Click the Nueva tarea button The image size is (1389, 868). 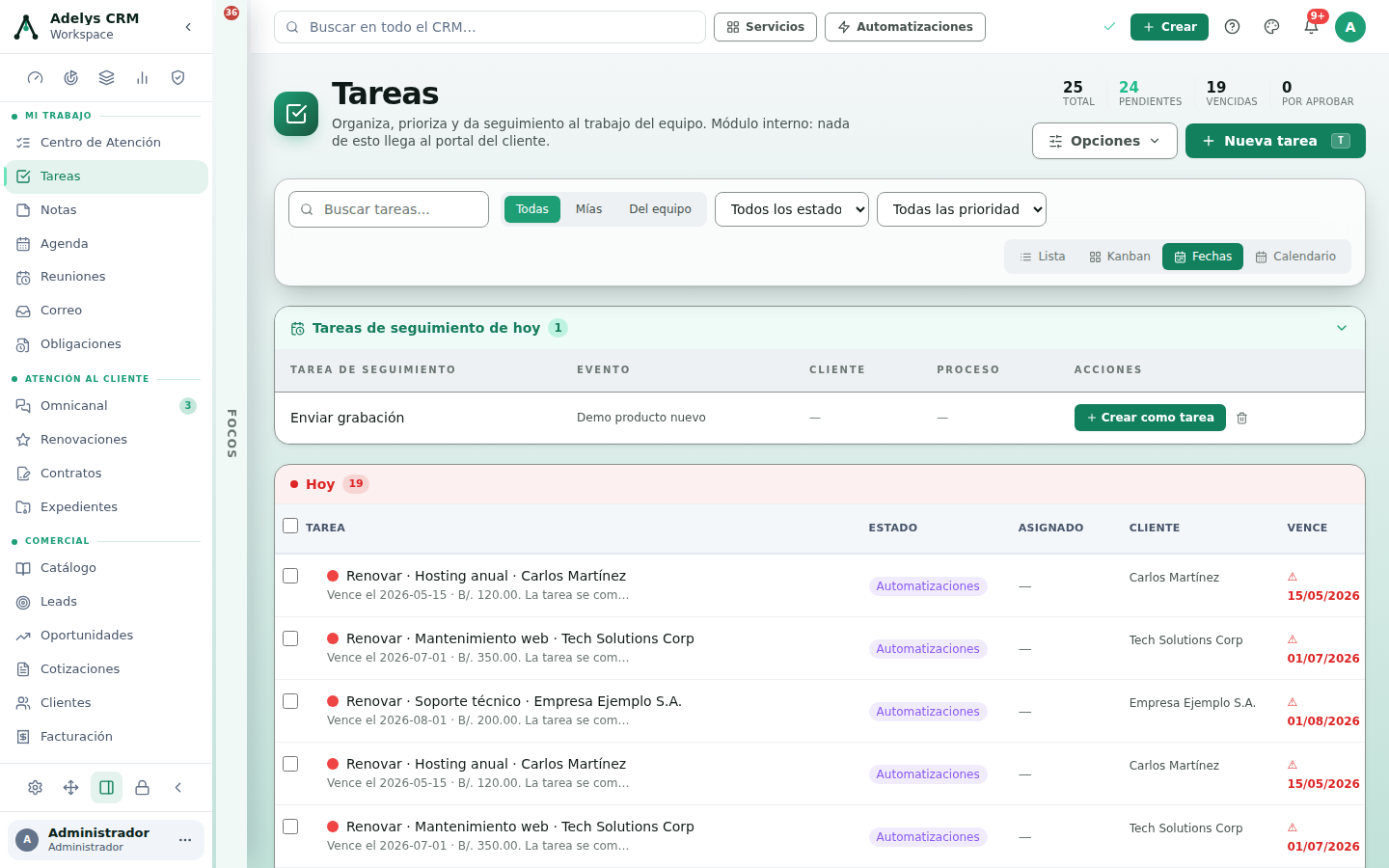pos(1275,141)
